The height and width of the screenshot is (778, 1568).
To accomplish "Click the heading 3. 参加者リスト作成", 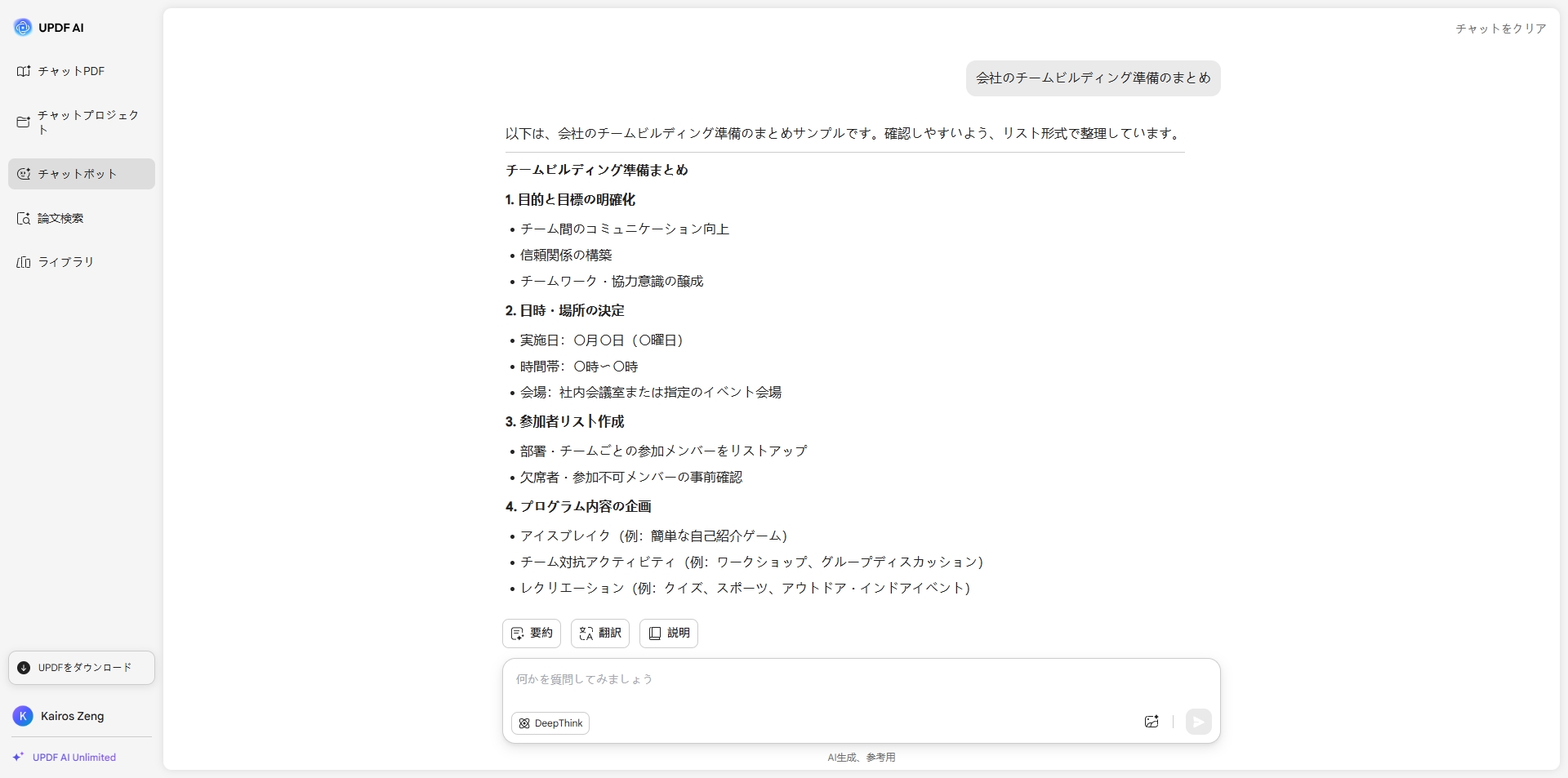I will [x=565, y=421].
